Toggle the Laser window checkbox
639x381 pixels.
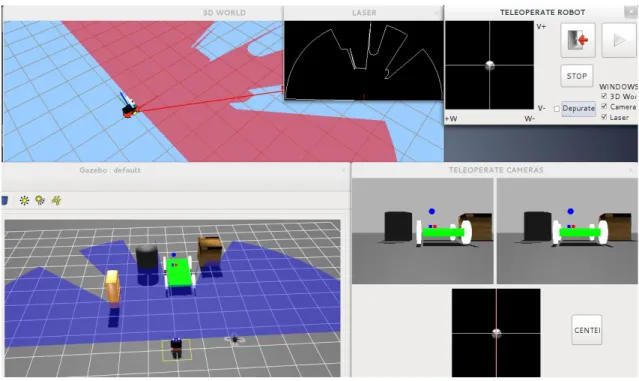click(604, 117)
